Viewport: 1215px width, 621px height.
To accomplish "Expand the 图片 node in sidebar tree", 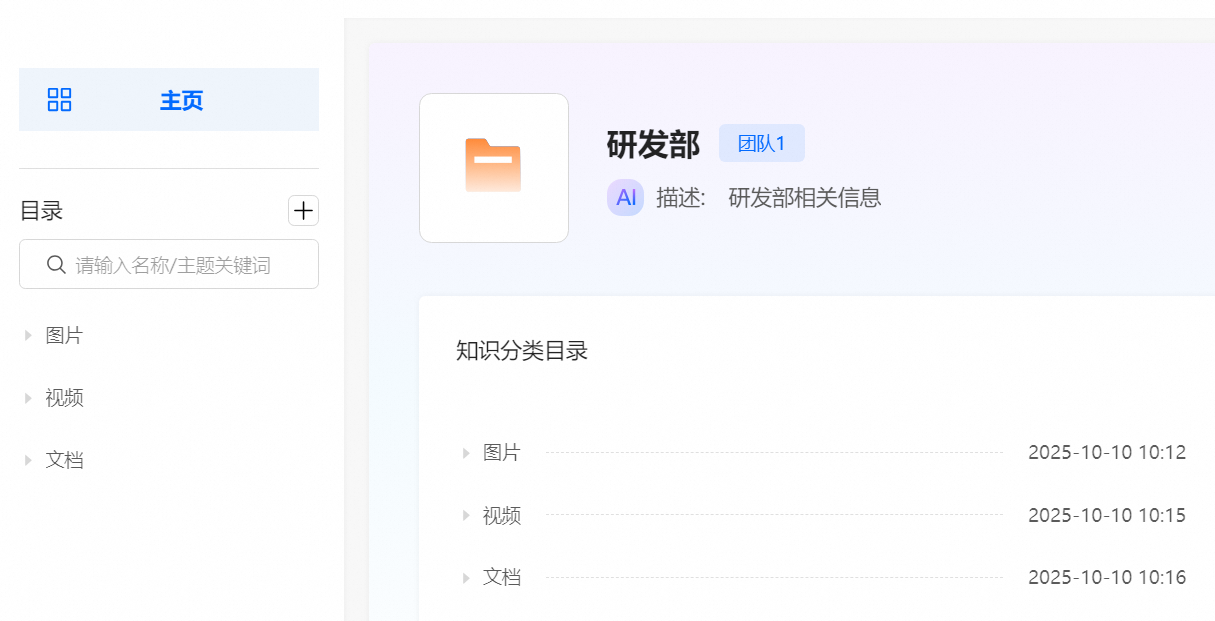I will [28, 336].
